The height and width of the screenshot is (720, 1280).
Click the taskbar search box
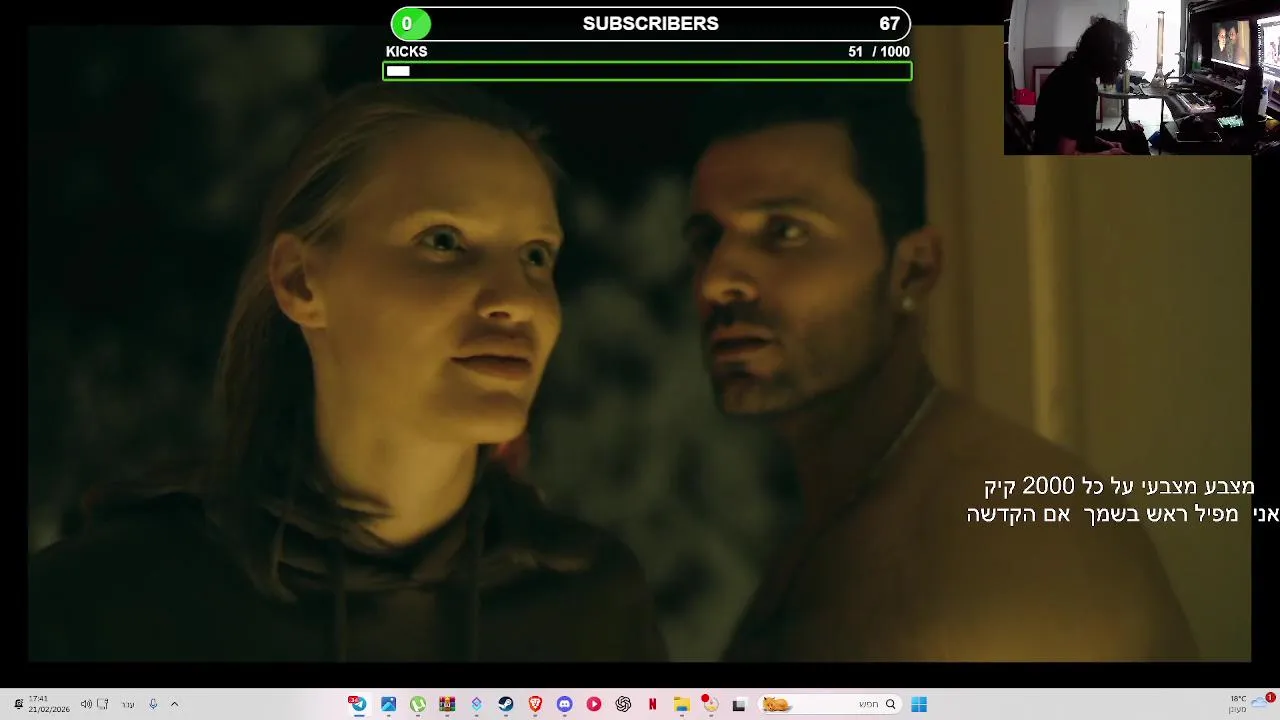coord(830,704)
